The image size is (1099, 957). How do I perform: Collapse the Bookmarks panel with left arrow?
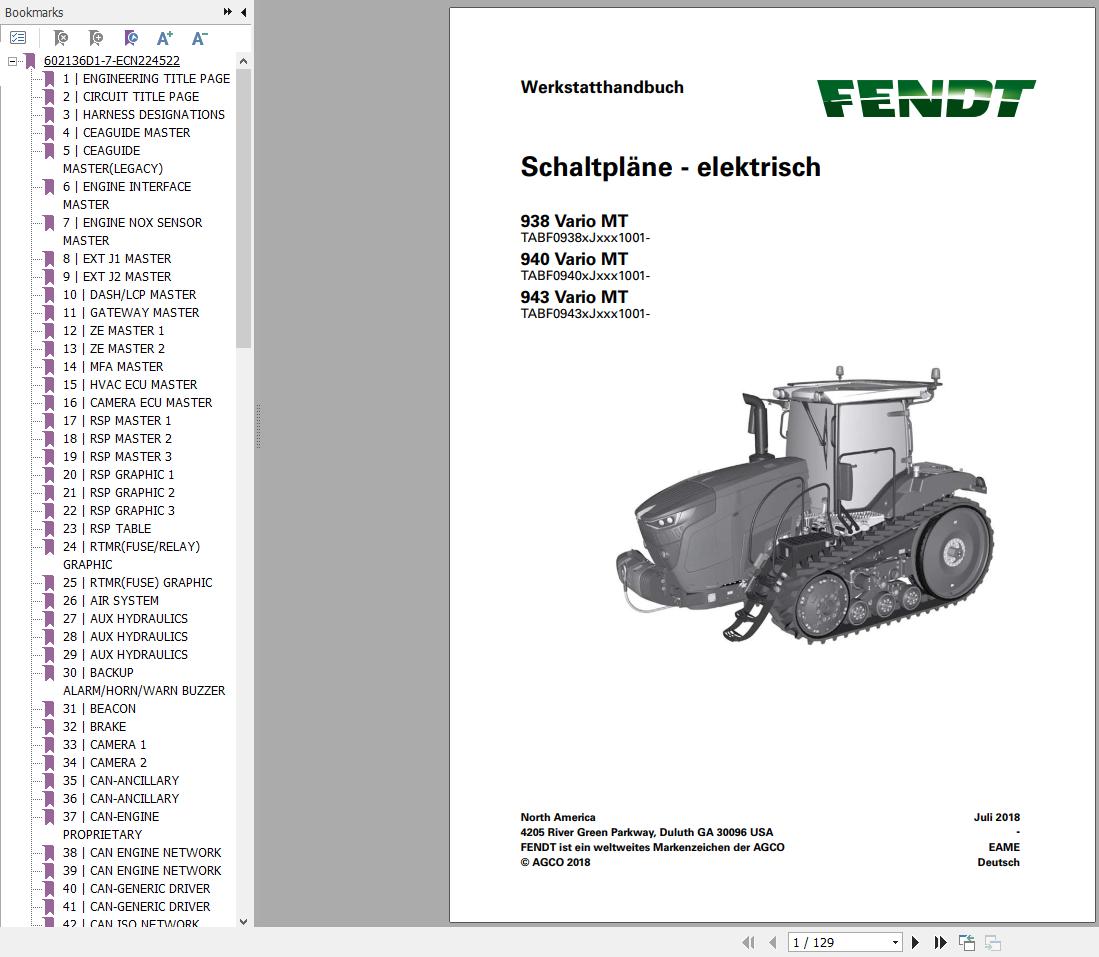tap(243, 12)
